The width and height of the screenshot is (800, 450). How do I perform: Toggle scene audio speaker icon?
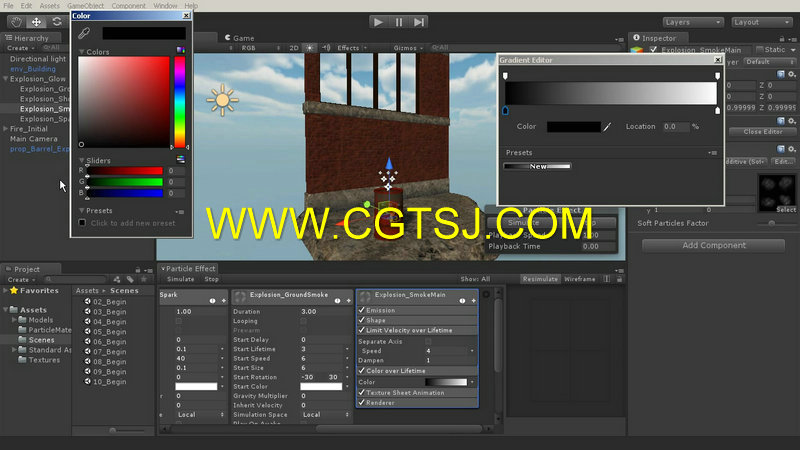[326, 47]
